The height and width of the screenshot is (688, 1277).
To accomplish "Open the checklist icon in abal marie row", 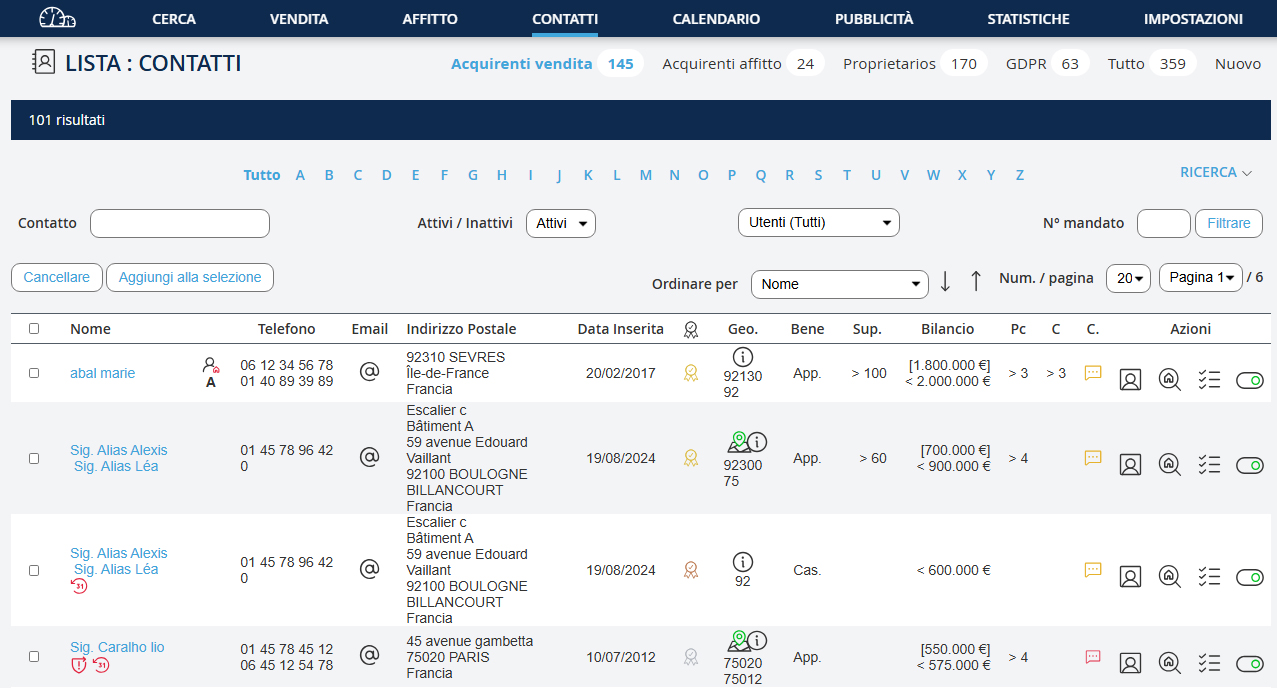I will coord(1209,380).
